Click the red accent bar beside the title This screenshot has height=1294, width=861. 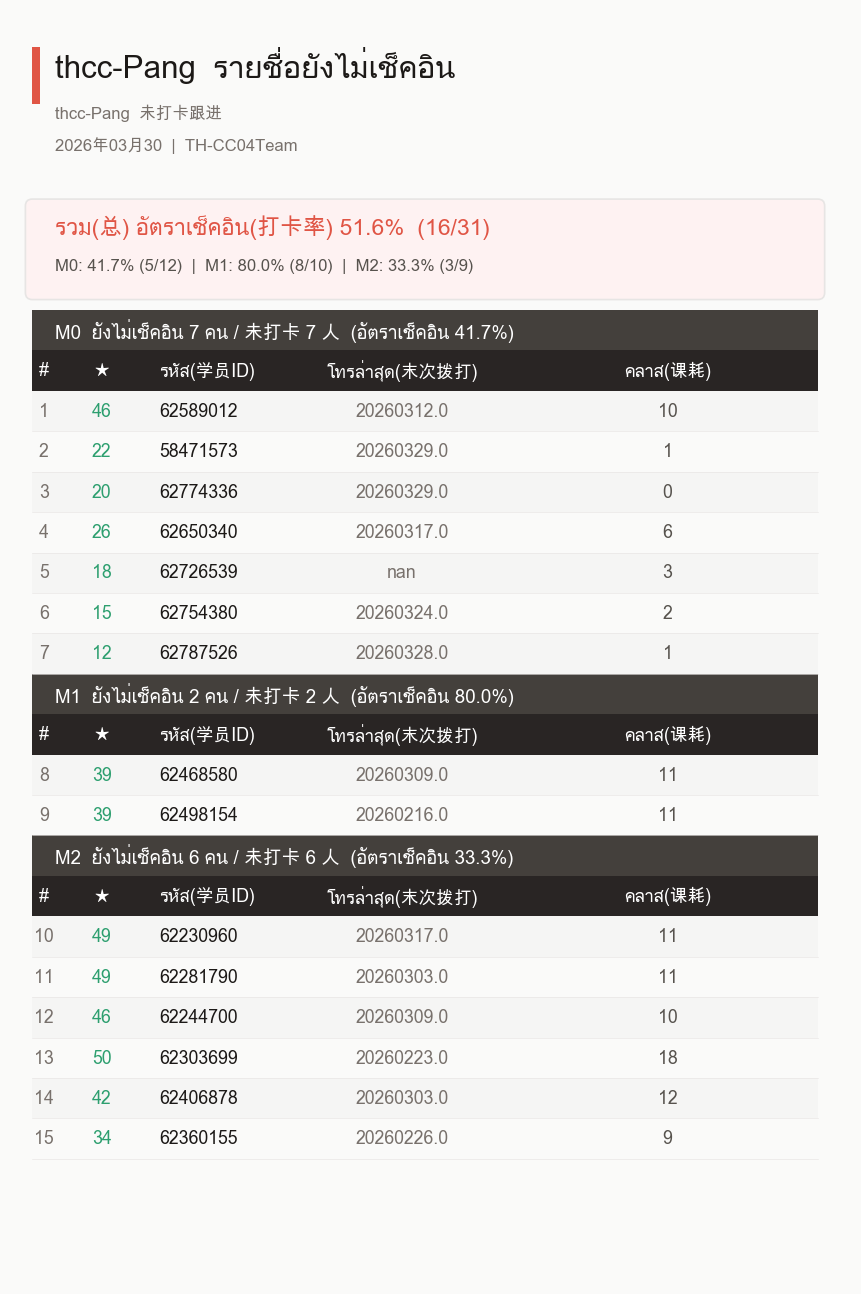point(36,75)
